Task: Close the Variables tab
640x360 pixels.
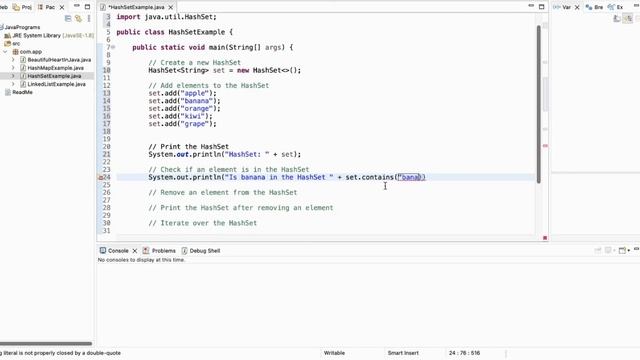Action: [x=577, y=7]
